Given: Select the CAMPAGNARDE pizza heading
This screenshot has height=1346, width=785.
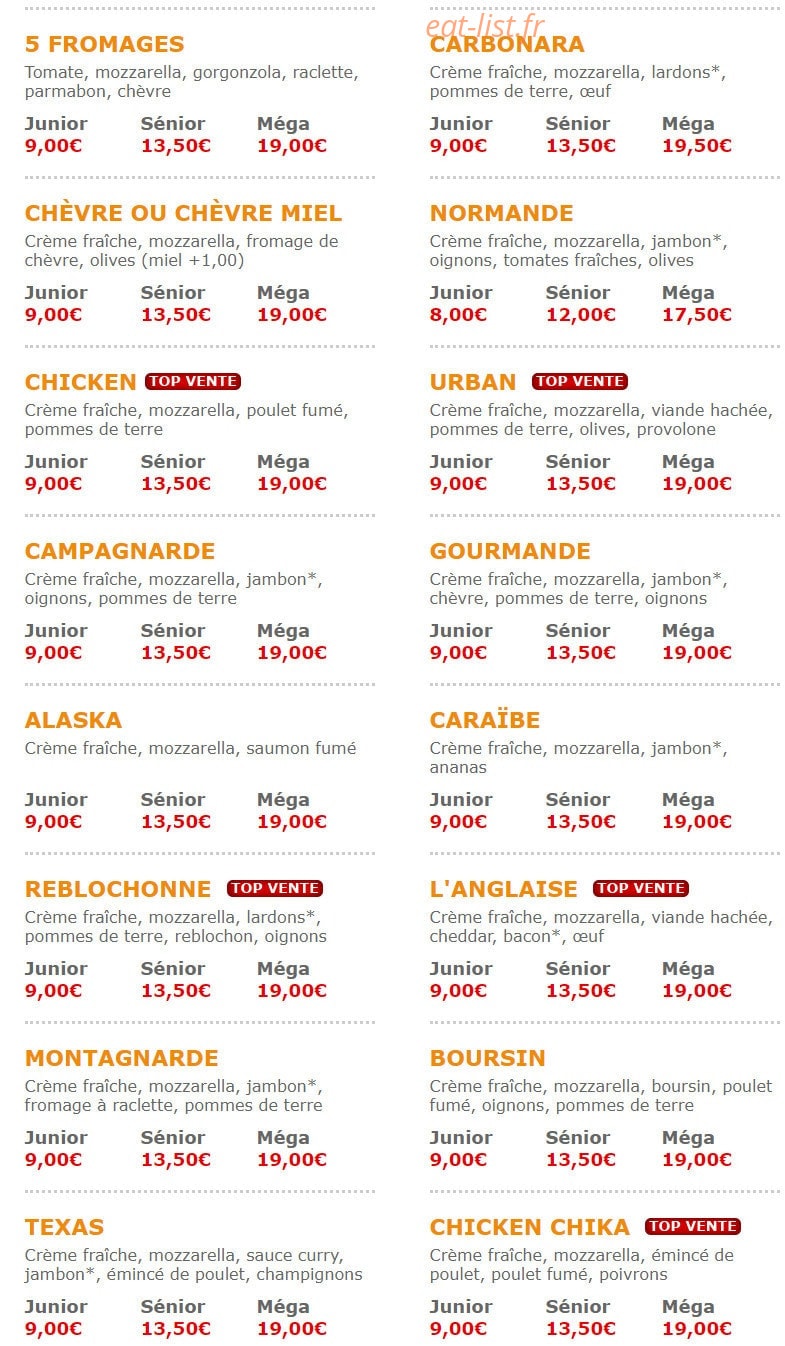Looking at the screenshot, I should [120, 551].
